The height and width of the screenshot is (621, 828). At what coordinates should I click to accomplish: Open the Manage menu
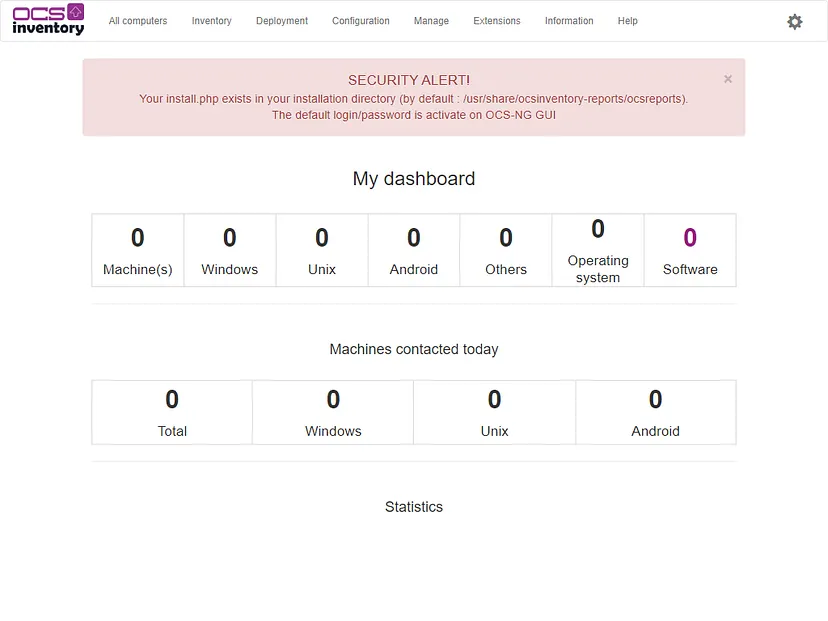[431, 21]
